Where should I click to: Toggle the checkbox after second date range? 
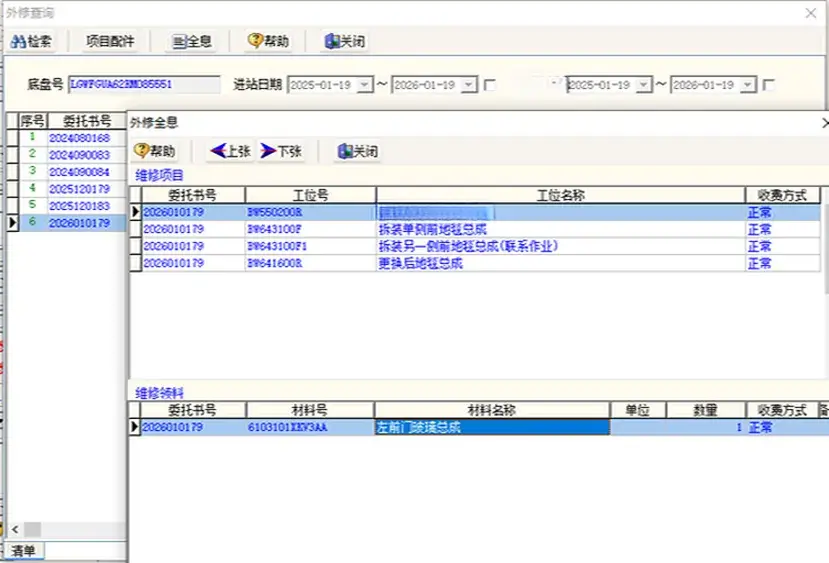(x=769, y=86)
